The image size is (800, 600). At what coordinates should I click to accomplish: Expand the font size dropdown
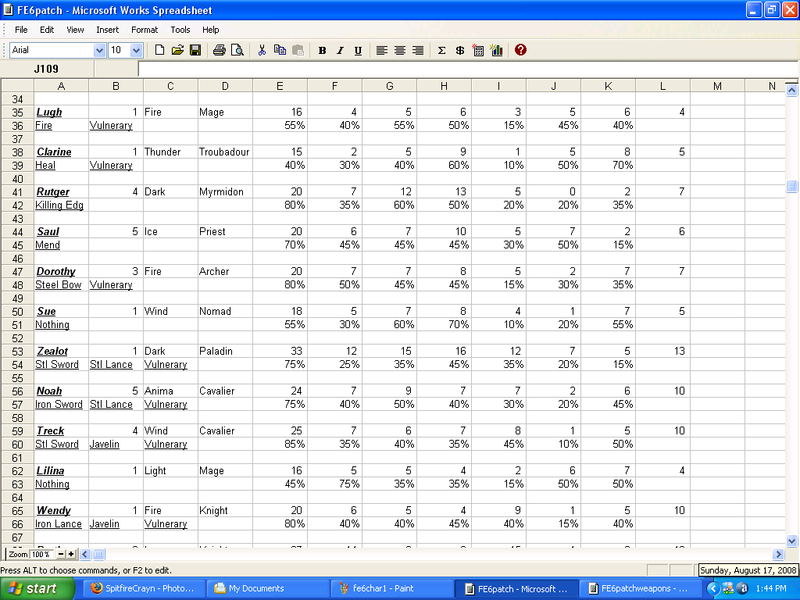(138, 50)
